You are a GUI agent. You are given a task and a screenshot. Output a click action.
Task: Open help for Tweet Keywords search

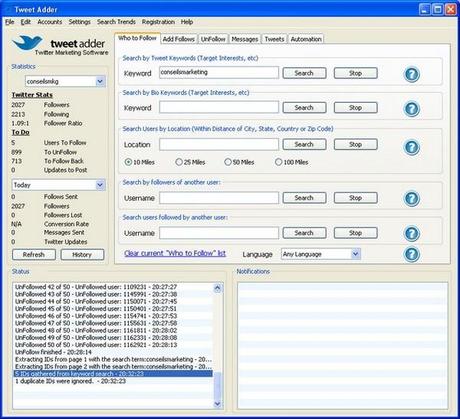412,74
